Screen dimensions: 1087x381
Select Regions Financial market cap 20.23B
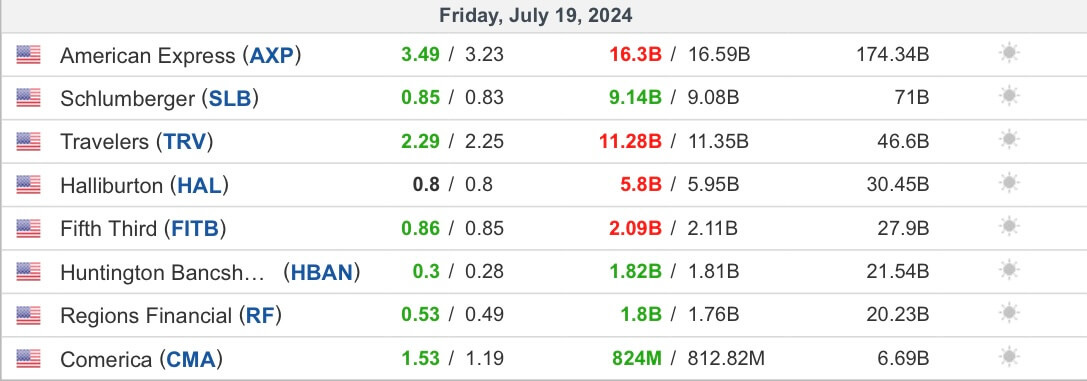point(898,314)
